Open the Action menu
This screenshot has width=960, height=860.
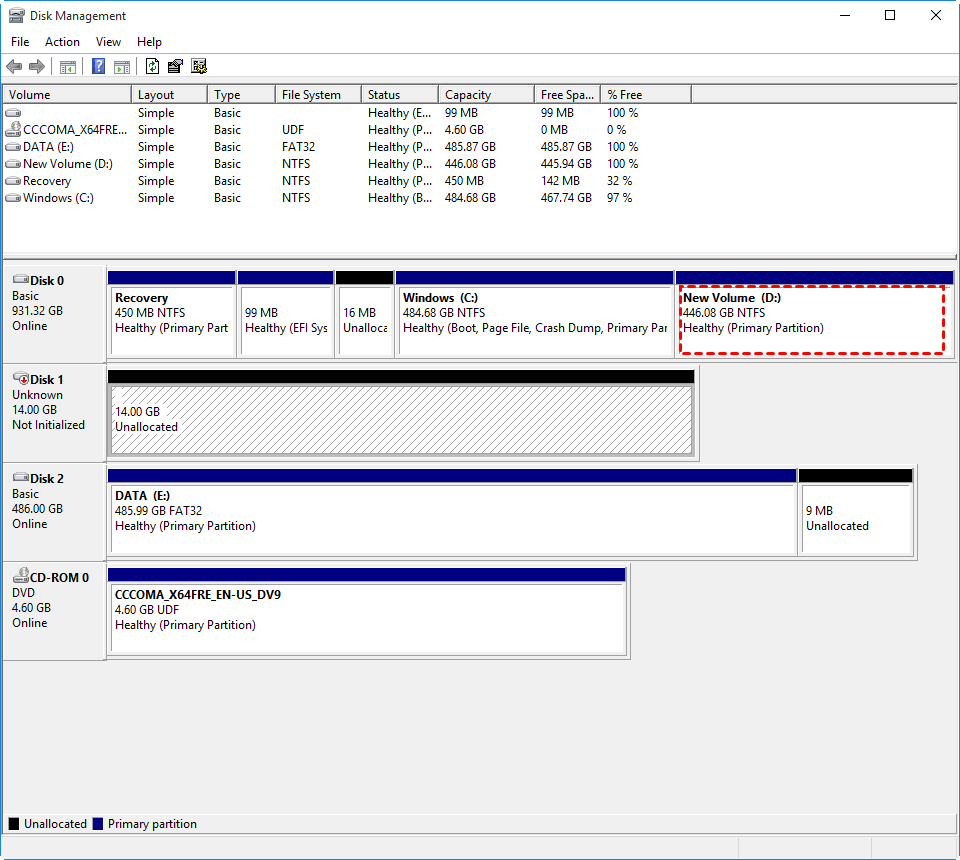click(x=62, y=42)
